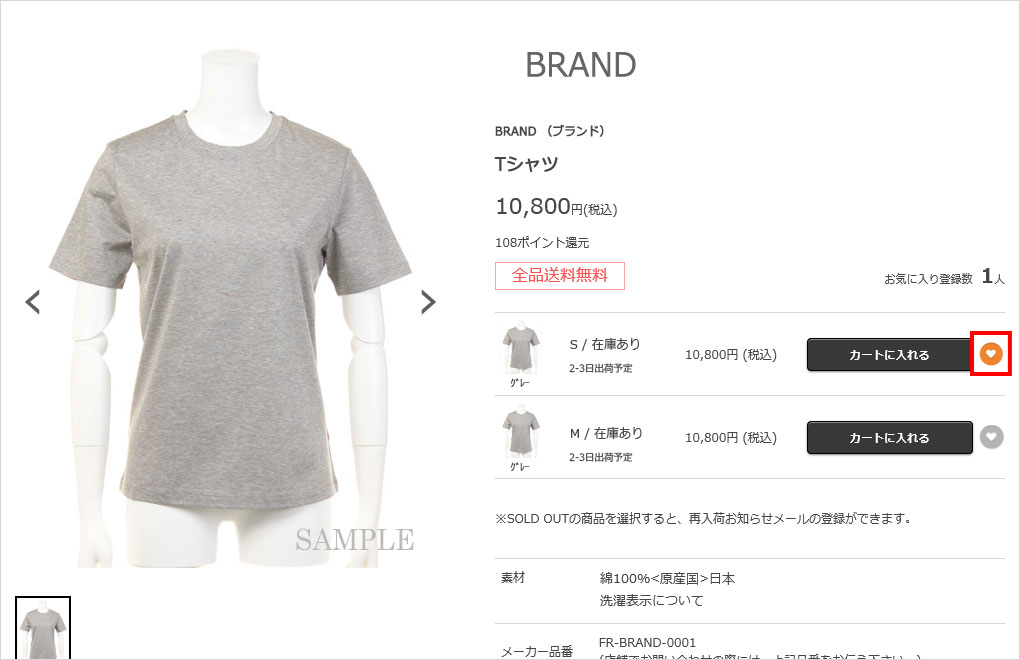Toggle orange favorite heart for size S
The width and height of the screenshot is (1020, 660).
(x=991, y=354)
